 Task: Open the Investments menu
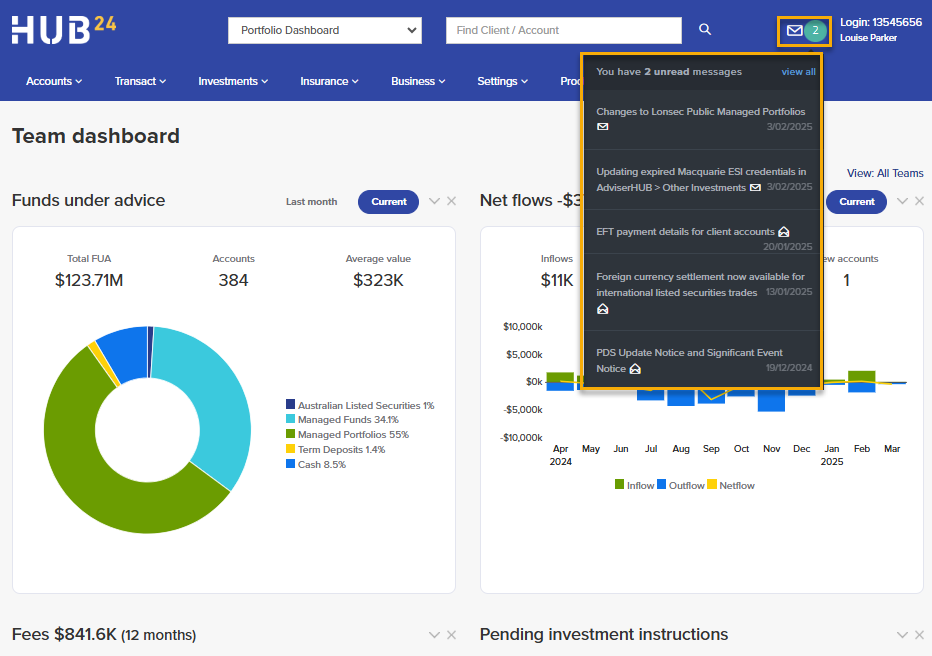click(x=233, y=81)
